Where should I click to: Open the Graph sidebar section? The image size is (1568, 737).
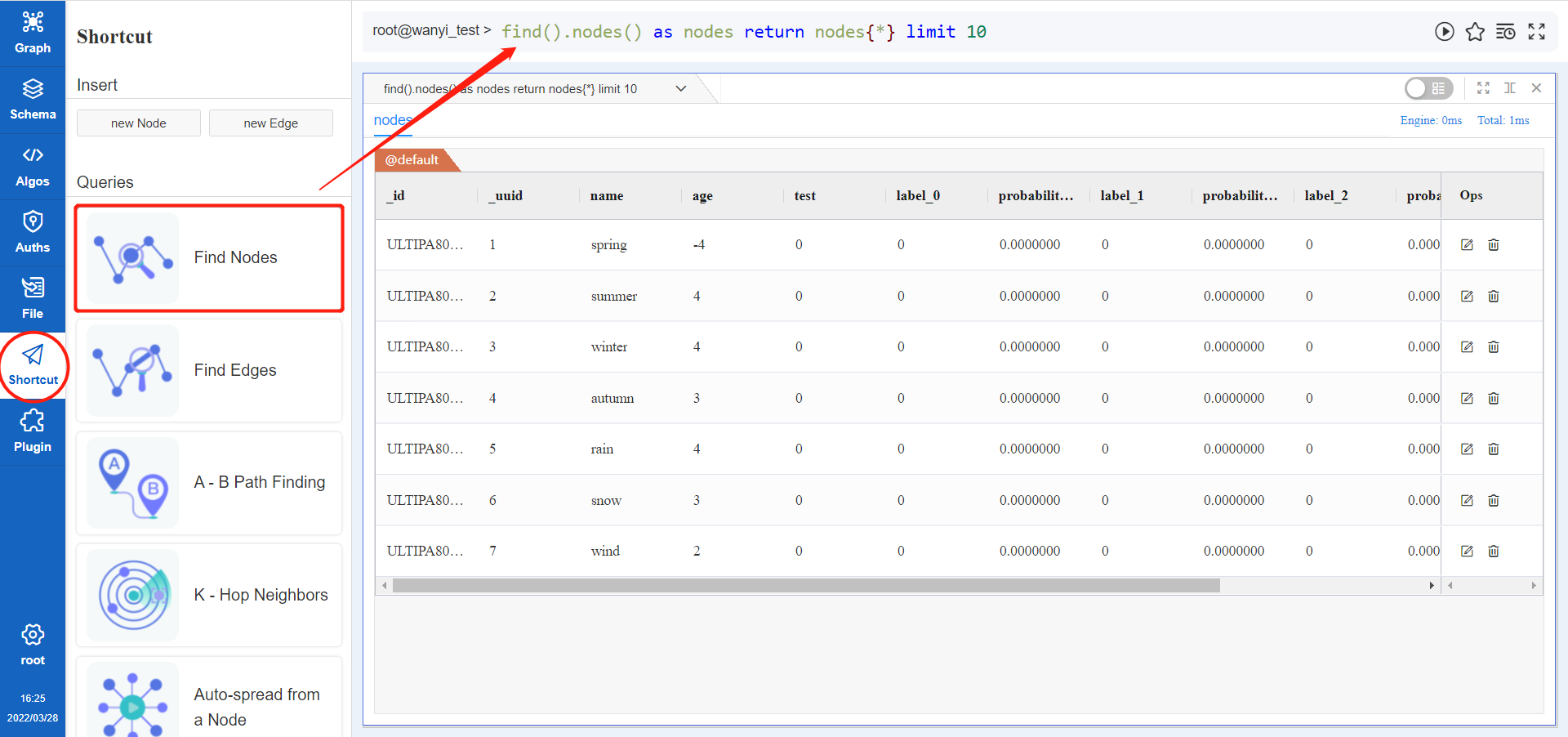tap(33, 33)
